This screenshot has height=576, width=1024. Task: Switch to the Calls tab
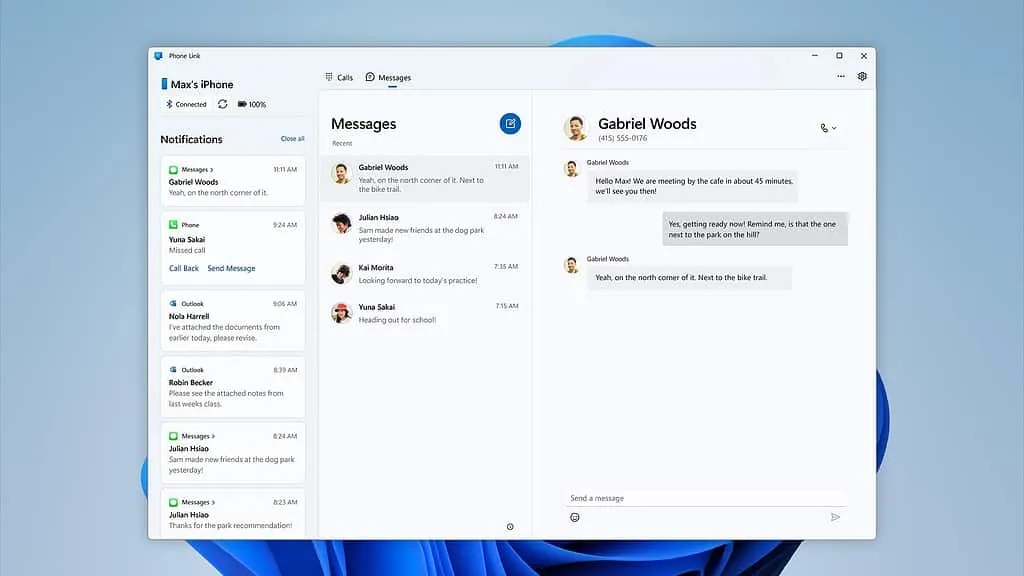[342, 76]
